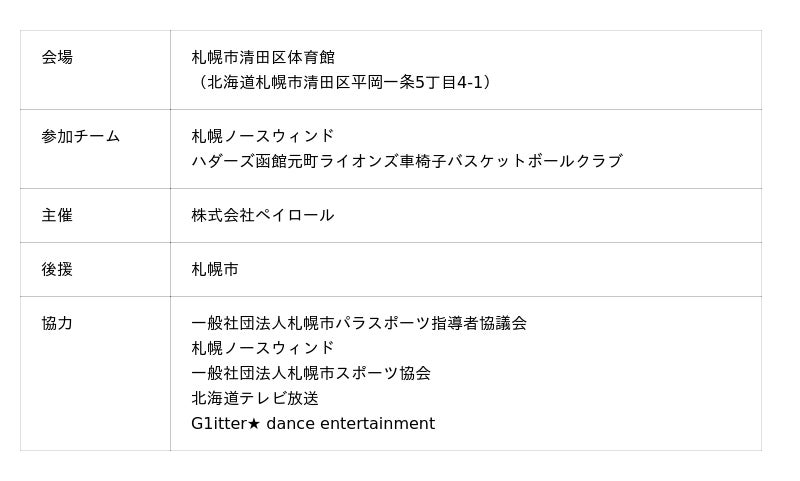This screenshot has width=800, height=481.
Task: Click the word "dance"
Action: [290, 424]
